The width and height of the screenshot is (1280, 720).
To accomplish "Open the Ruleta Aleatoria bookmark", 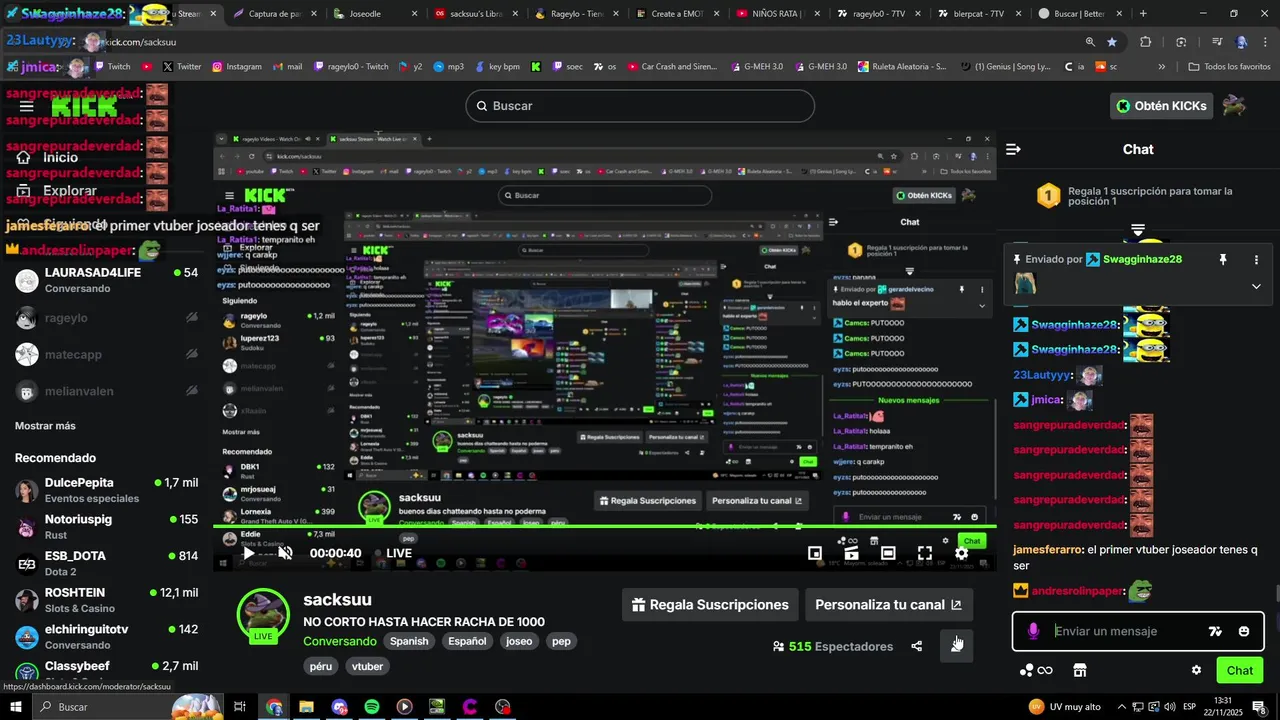I will coord(901,67).
